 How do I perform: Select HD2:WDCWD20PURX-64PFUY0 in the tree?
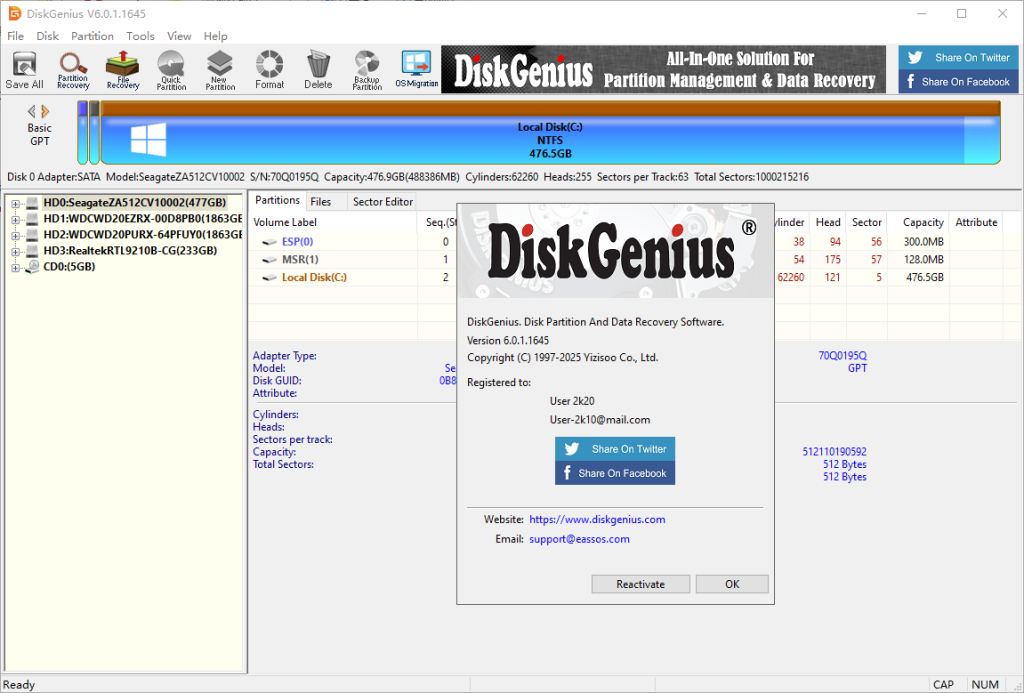(x=142, y=234)
